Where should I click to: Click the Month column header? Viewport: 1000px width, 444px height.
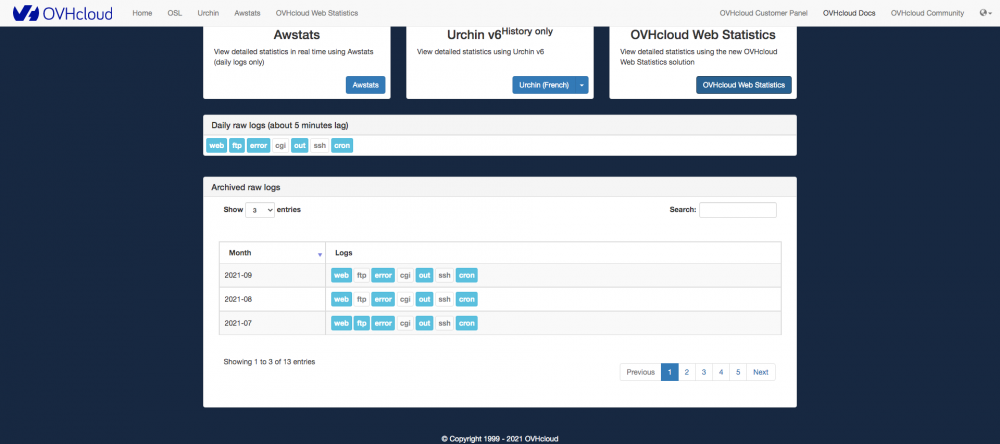[272, 253]
